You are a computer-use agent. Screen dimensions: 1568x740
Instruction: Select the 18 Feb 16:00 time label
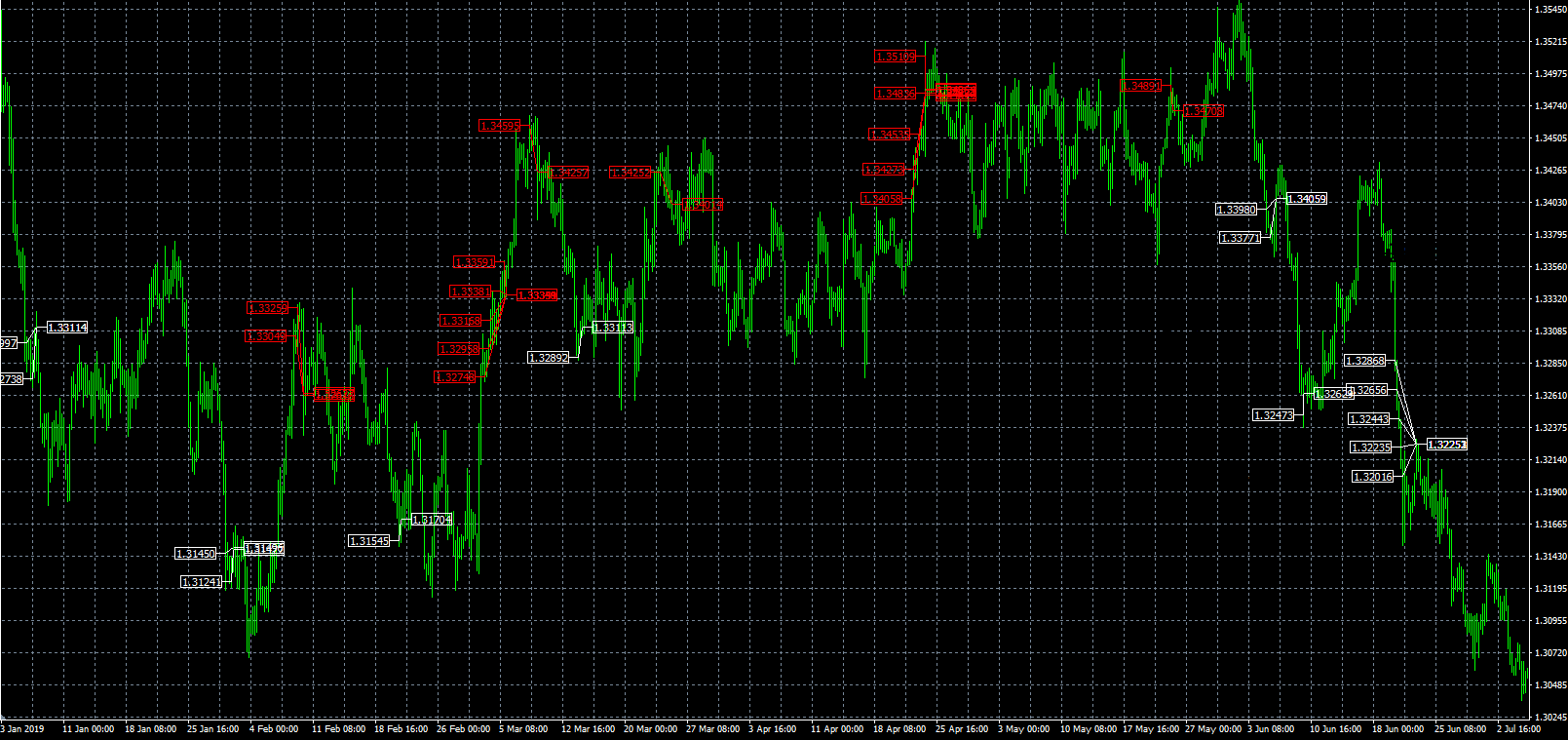[x=401, y=729]
